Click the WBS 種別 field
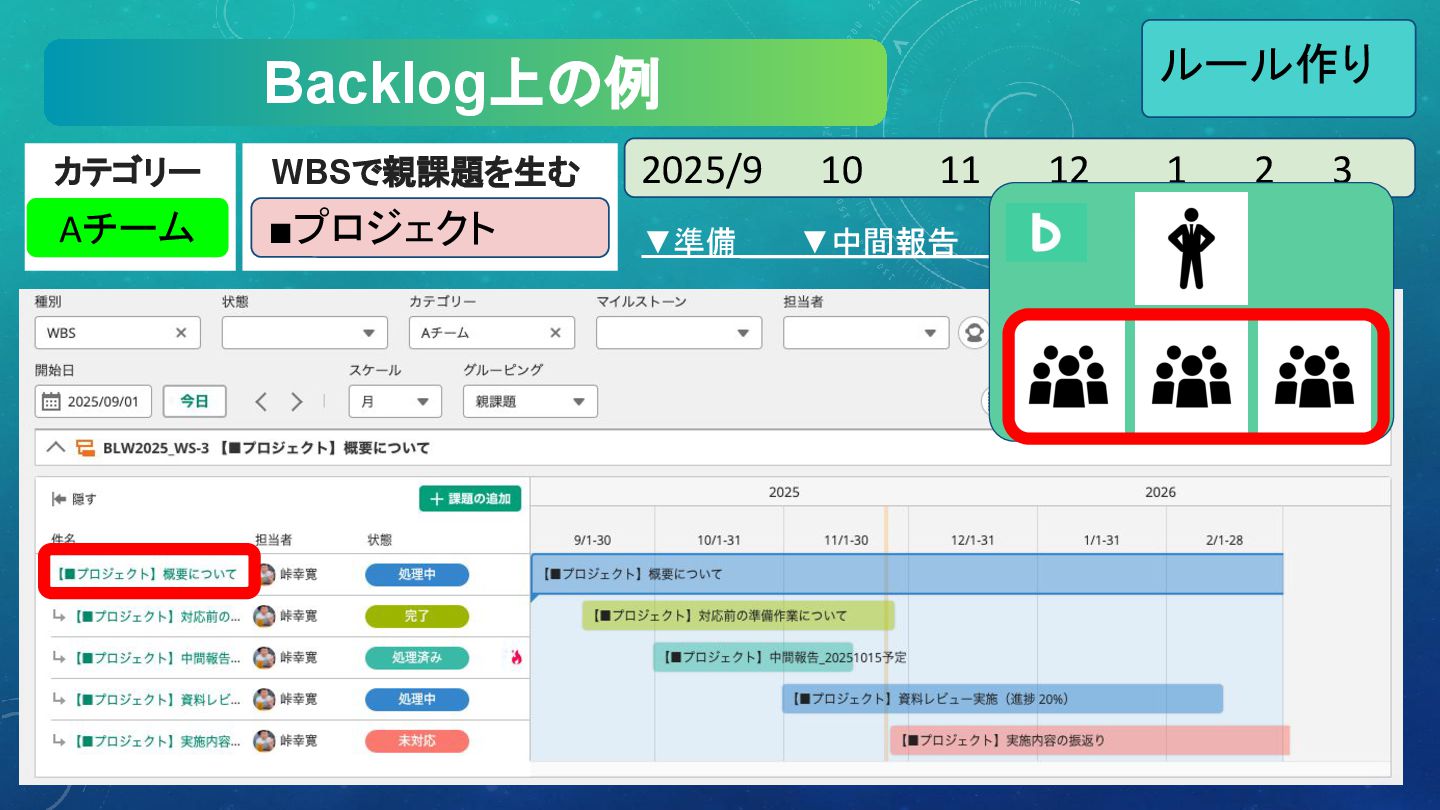Screen dimensions: 1440x810 point(117,333)
